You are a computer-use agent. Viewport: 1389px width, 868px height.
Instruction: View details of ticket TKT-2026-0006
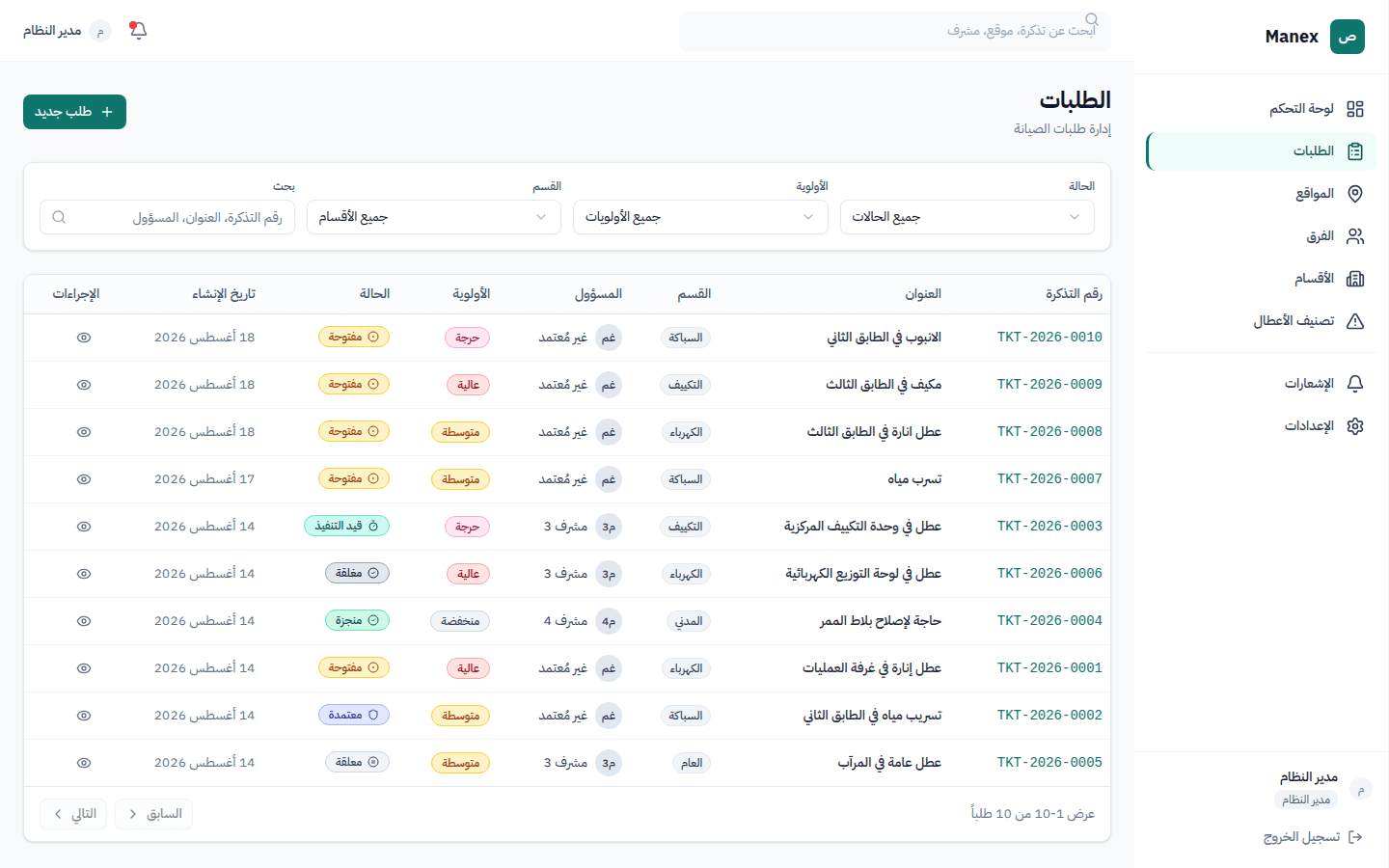(x=84, y=574)
